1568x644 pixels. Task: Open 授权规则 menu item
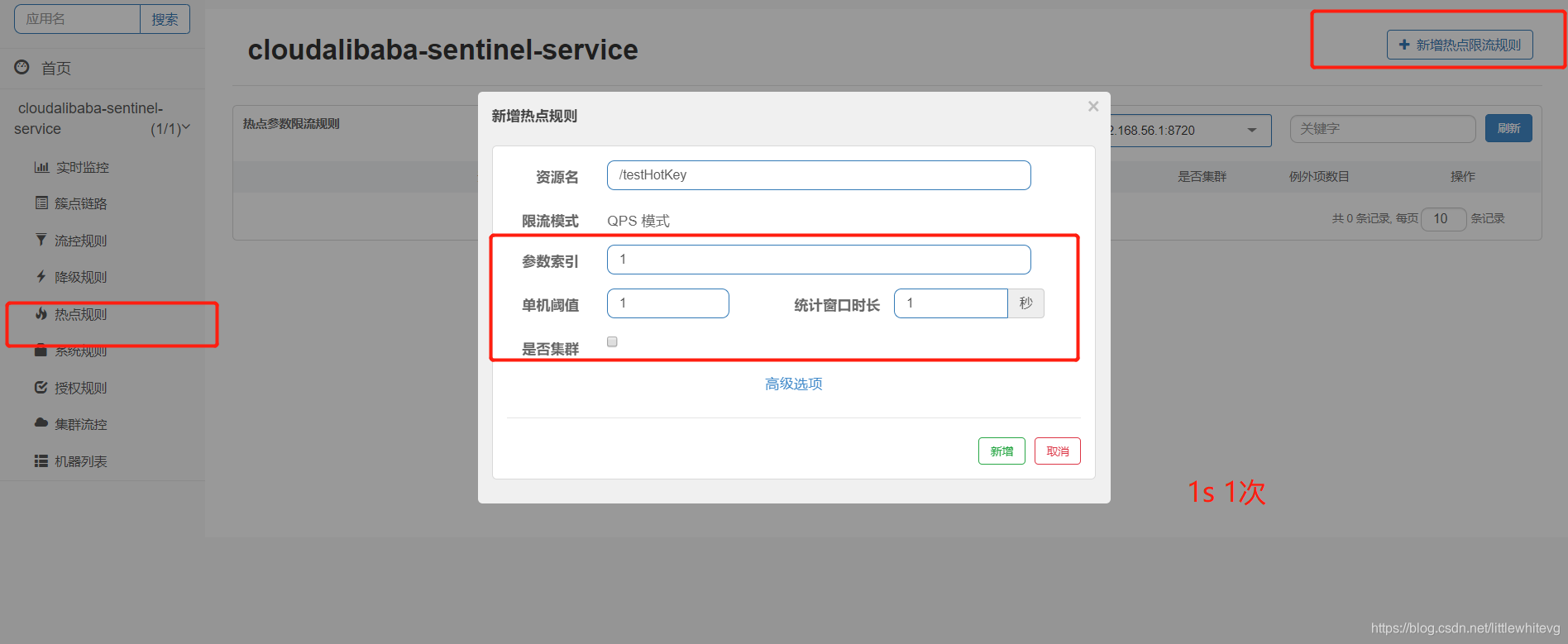coord(81,389)
